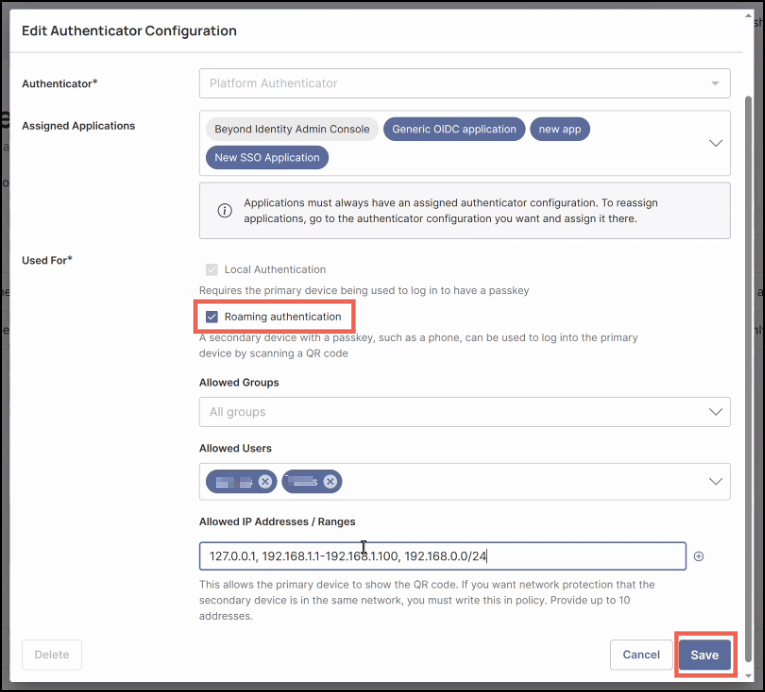Expand the Allowed Users dropdown chevron

pos(715,481)
